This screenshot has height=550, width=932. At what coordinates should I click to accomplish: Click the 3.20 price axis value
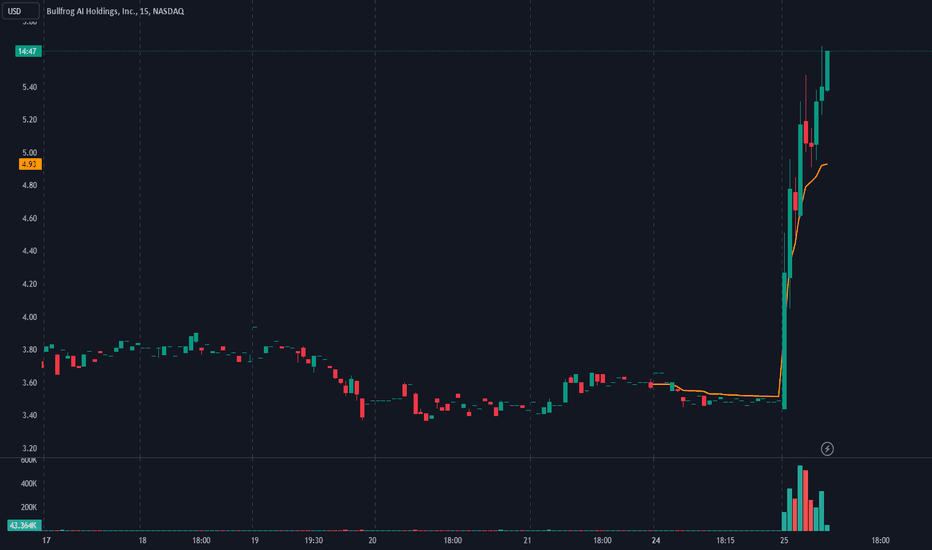(x=30, y=448)
